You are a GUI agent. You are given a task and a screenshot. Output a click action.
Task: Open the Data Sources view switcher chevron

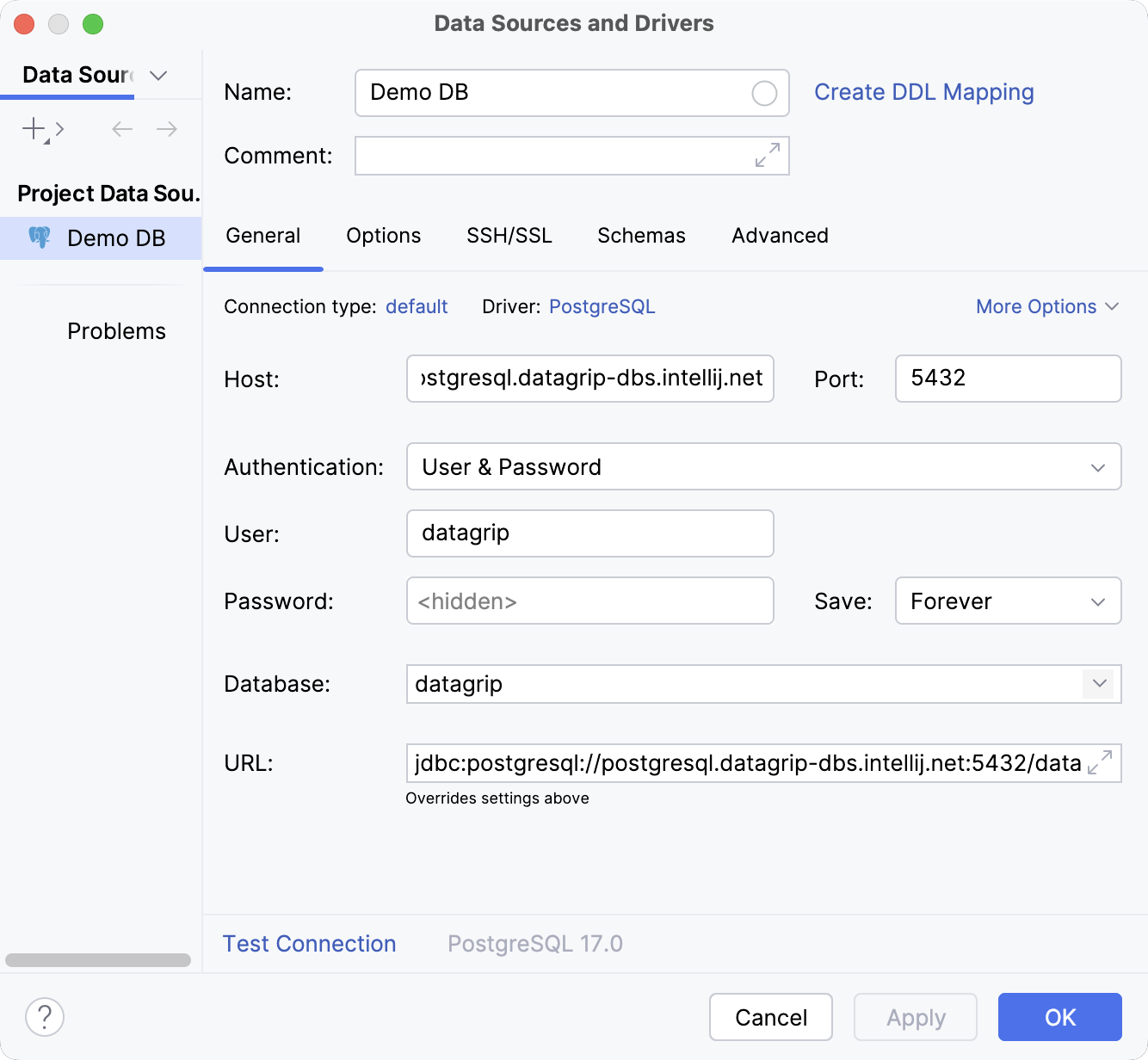coord(157,76)
